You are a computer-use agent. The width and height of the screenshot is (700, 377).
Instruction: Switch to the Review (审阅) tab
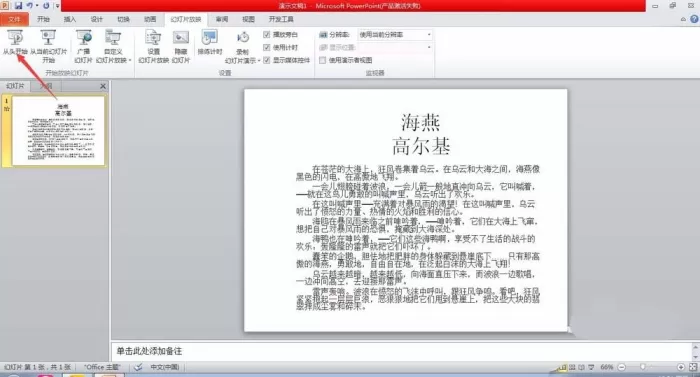[222, 19]
